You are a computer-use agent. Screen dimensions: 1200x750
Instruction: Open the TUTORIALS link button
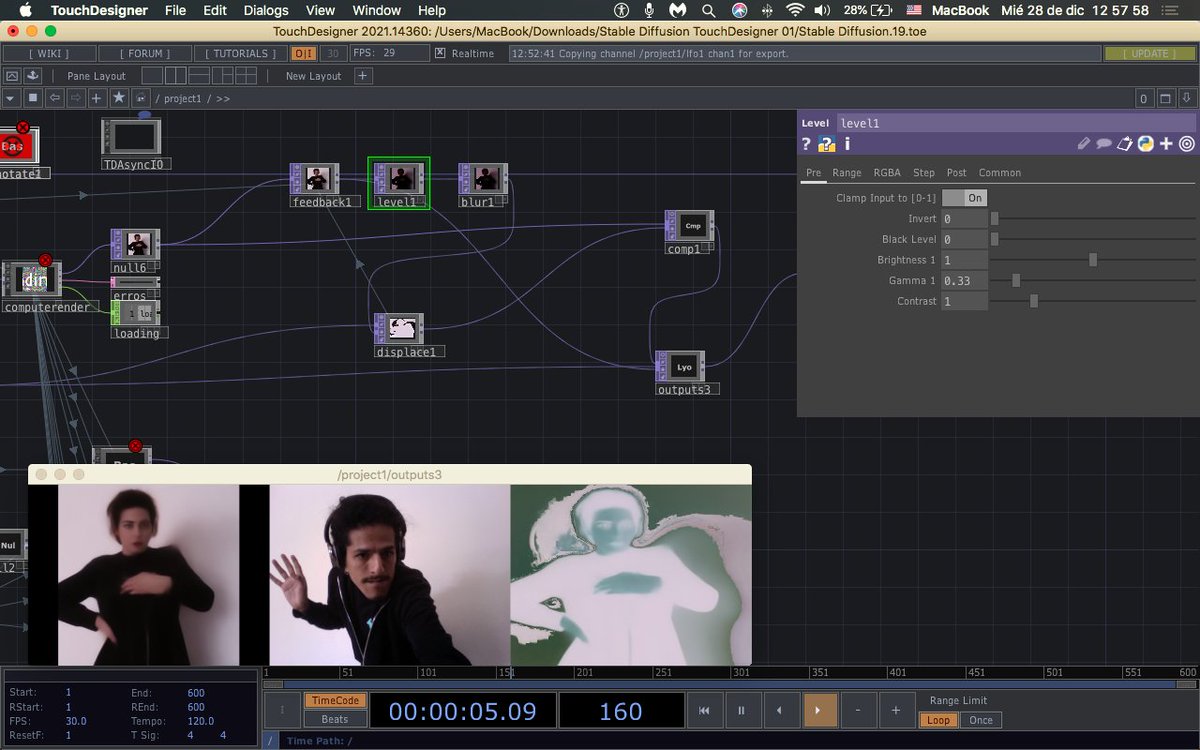[x=235, y=53]
